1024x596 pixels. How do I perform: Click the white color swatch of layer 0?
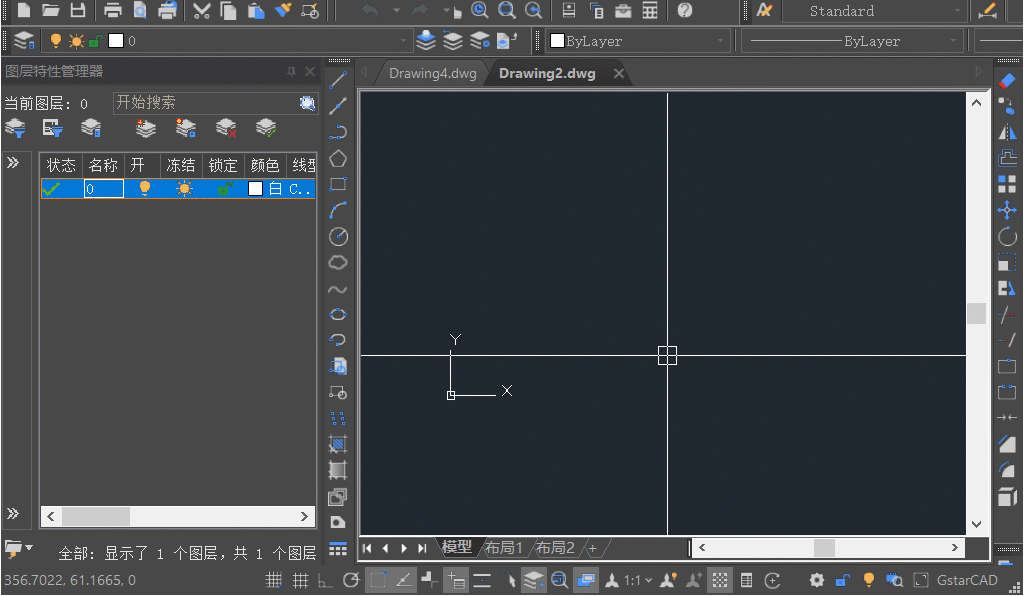(256, 189)
